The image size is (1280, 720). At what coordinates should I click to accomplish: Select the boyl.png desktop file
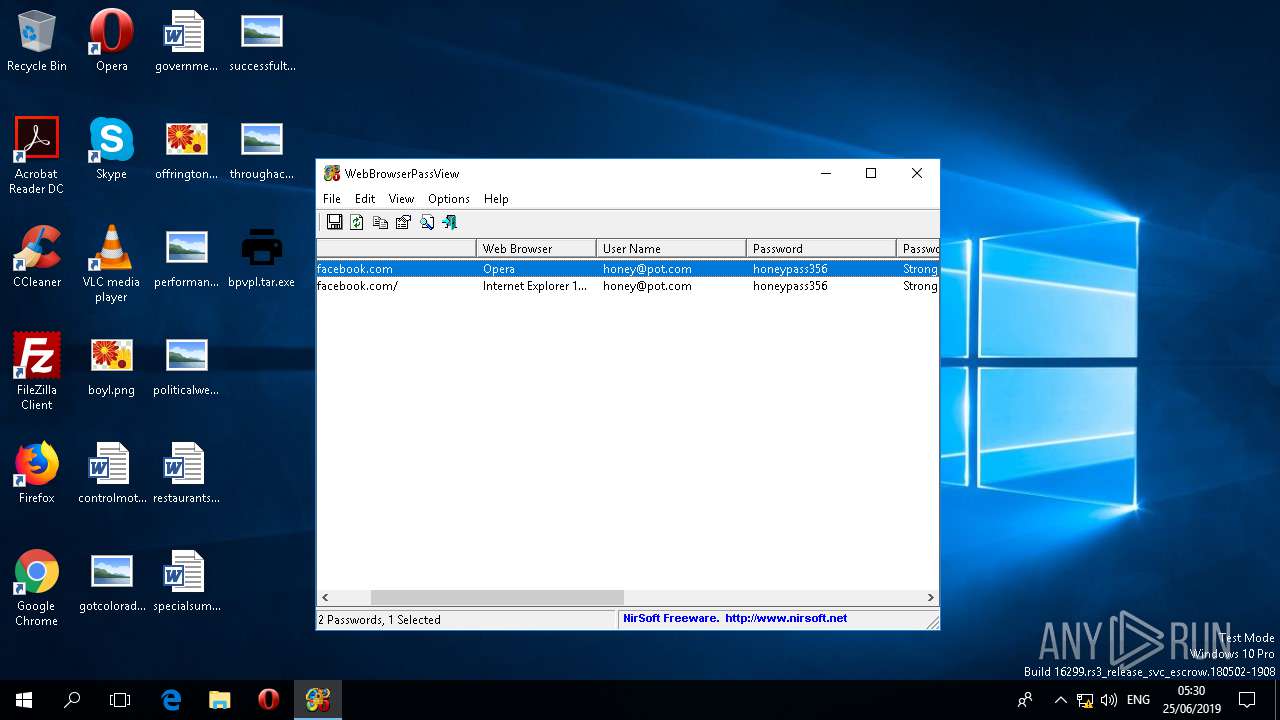point(111,365)
